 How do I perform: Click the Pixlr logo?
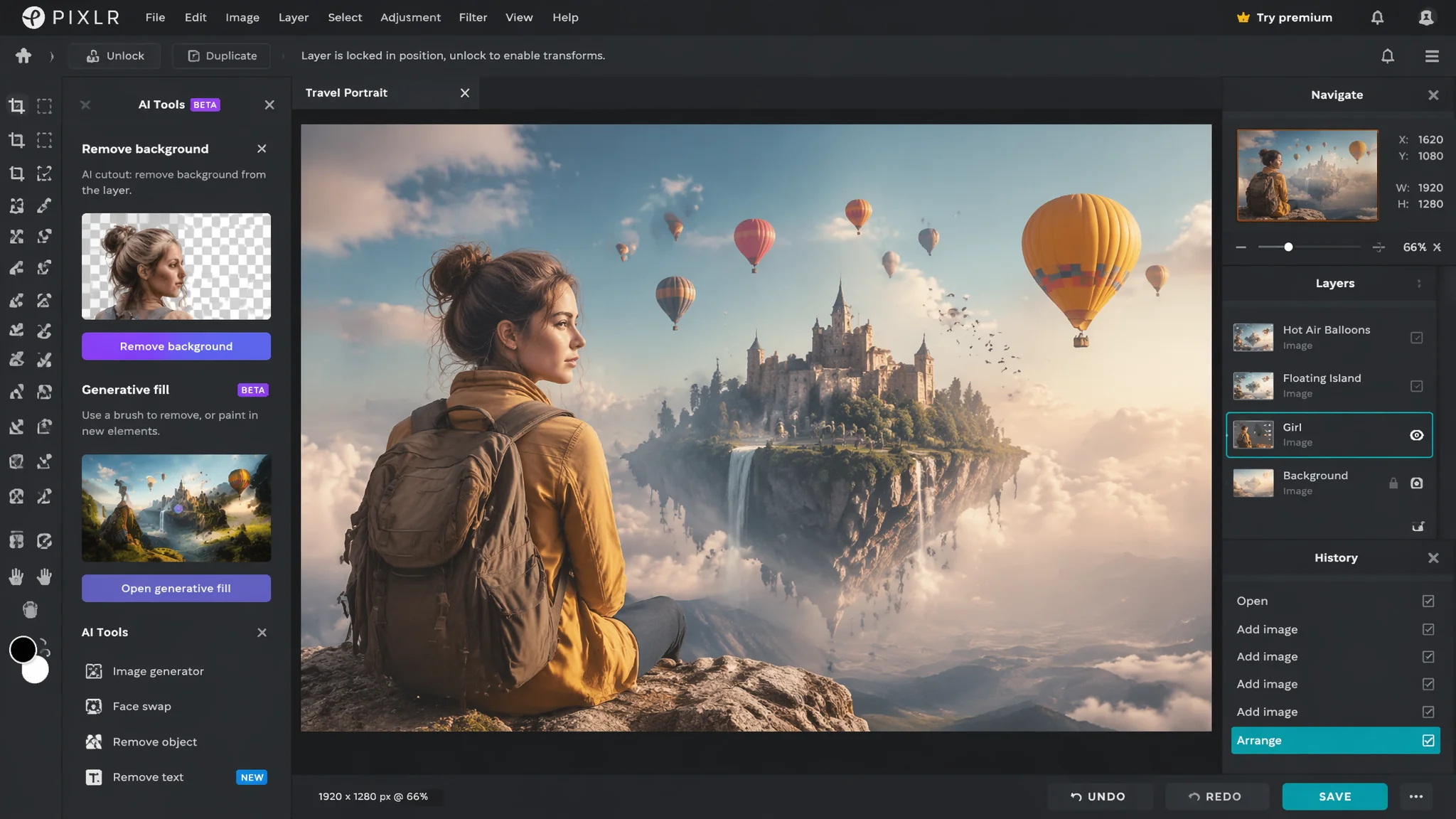(70, 17)
